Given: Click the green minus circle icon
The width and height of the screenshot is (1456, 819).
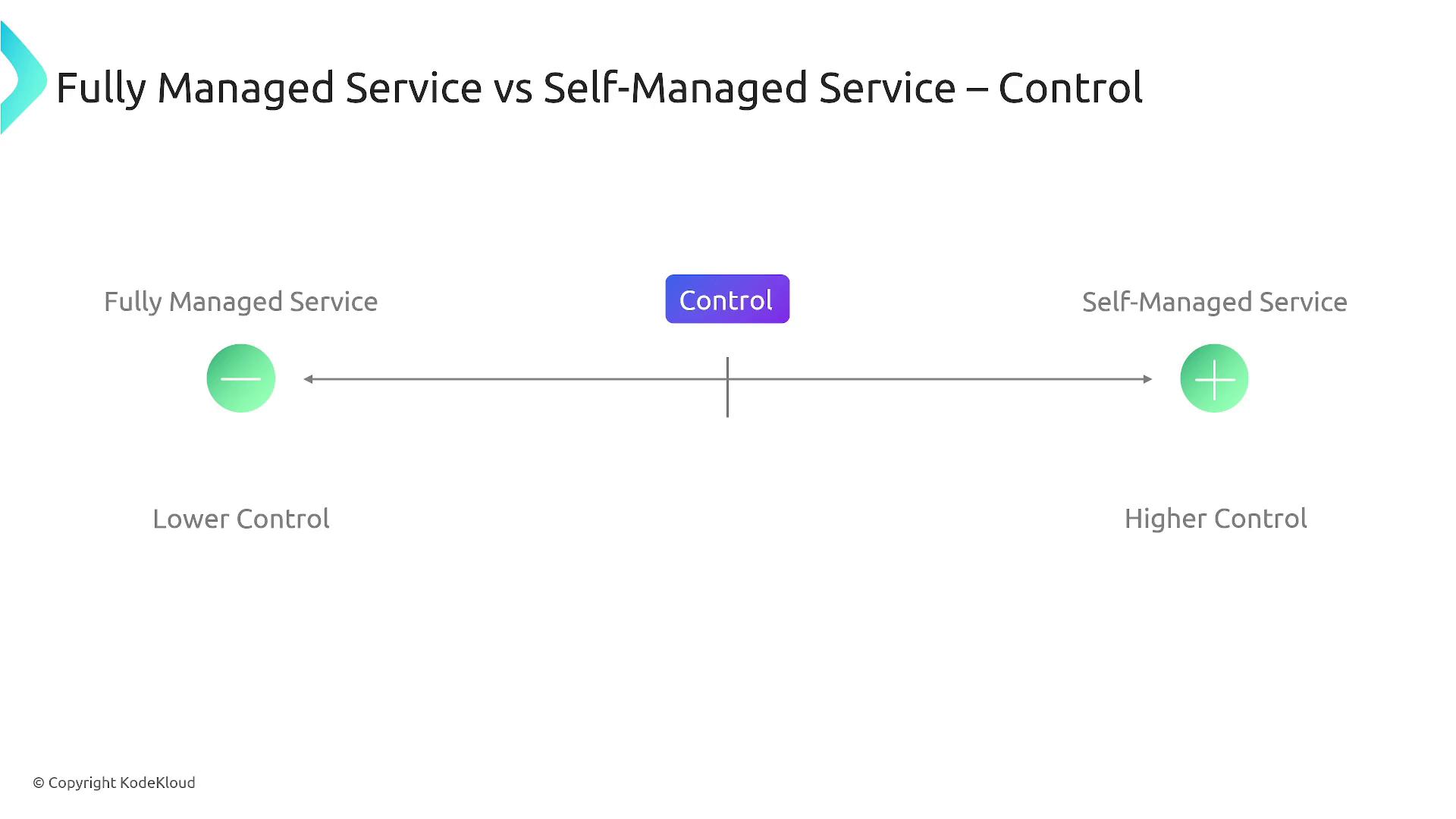Looking at the screenshot, I should point(240,378).
